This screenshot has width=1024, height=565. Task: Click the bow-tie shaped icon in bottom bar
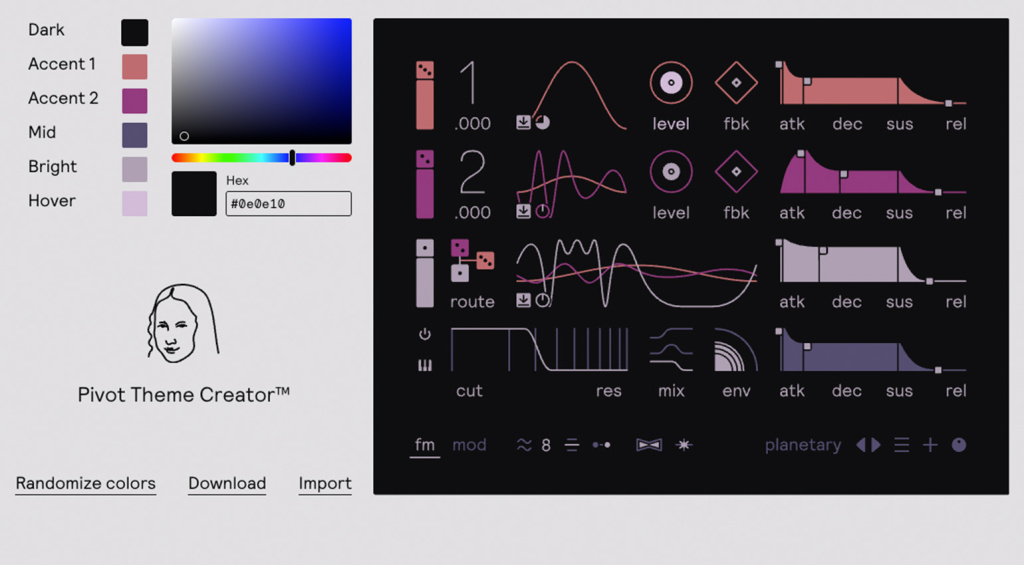(x=649, y=445)
